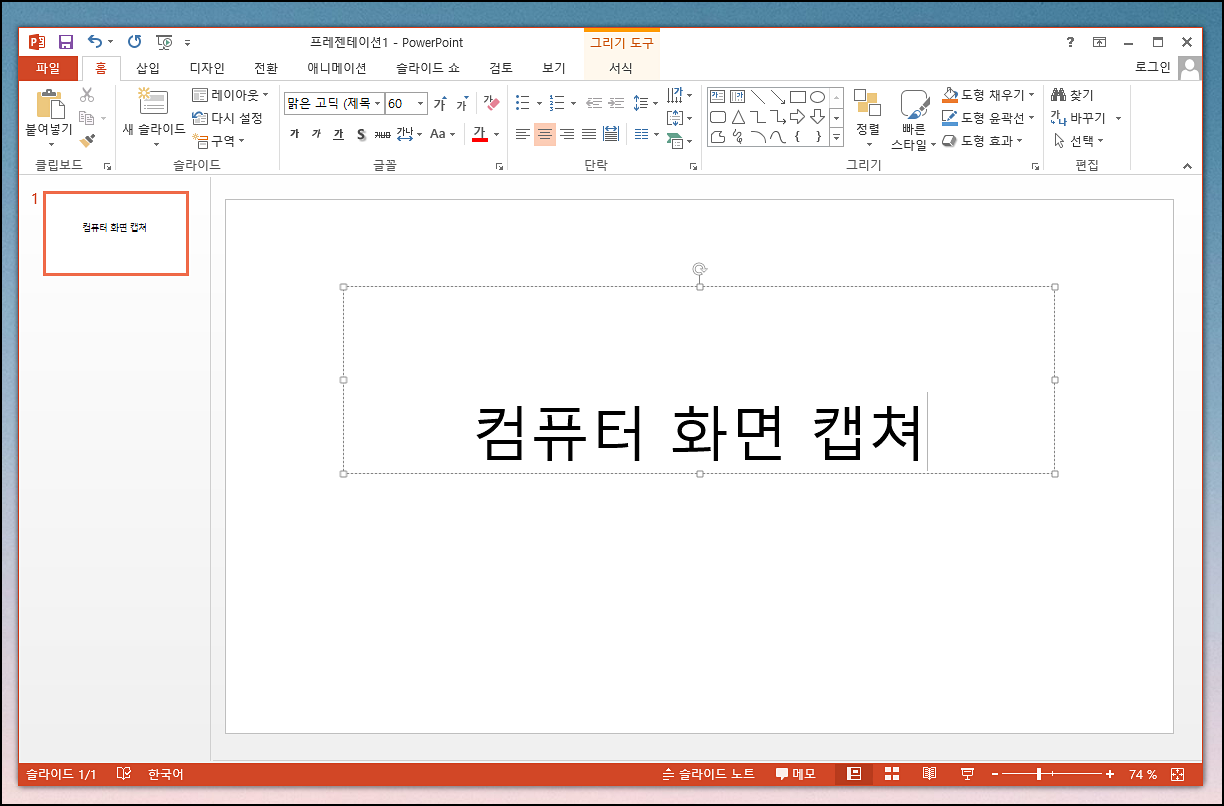
Task: Toggle underline text formatting
Action: (x=339, y=134)
